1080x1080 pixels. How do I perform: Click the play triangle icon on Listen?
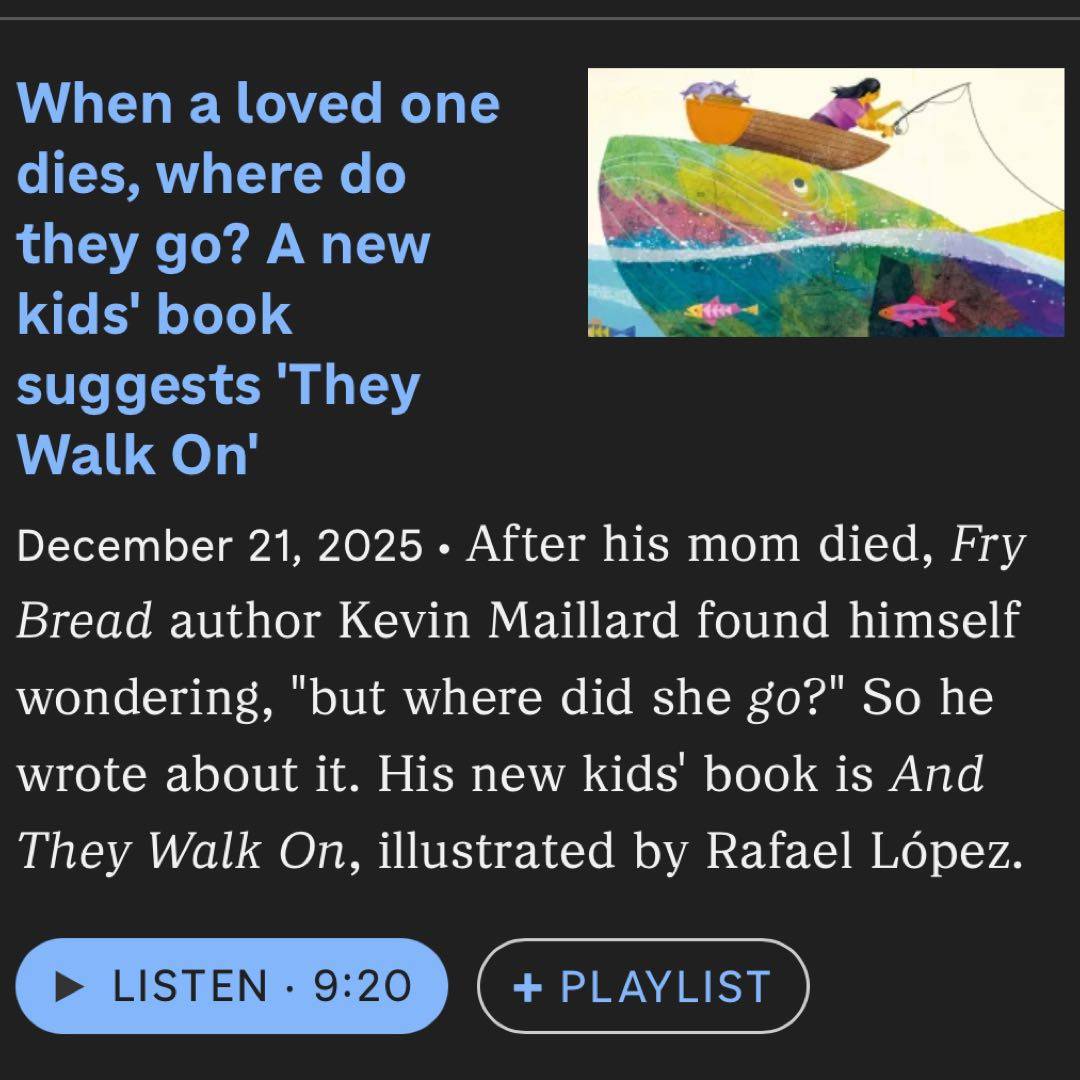69,986
